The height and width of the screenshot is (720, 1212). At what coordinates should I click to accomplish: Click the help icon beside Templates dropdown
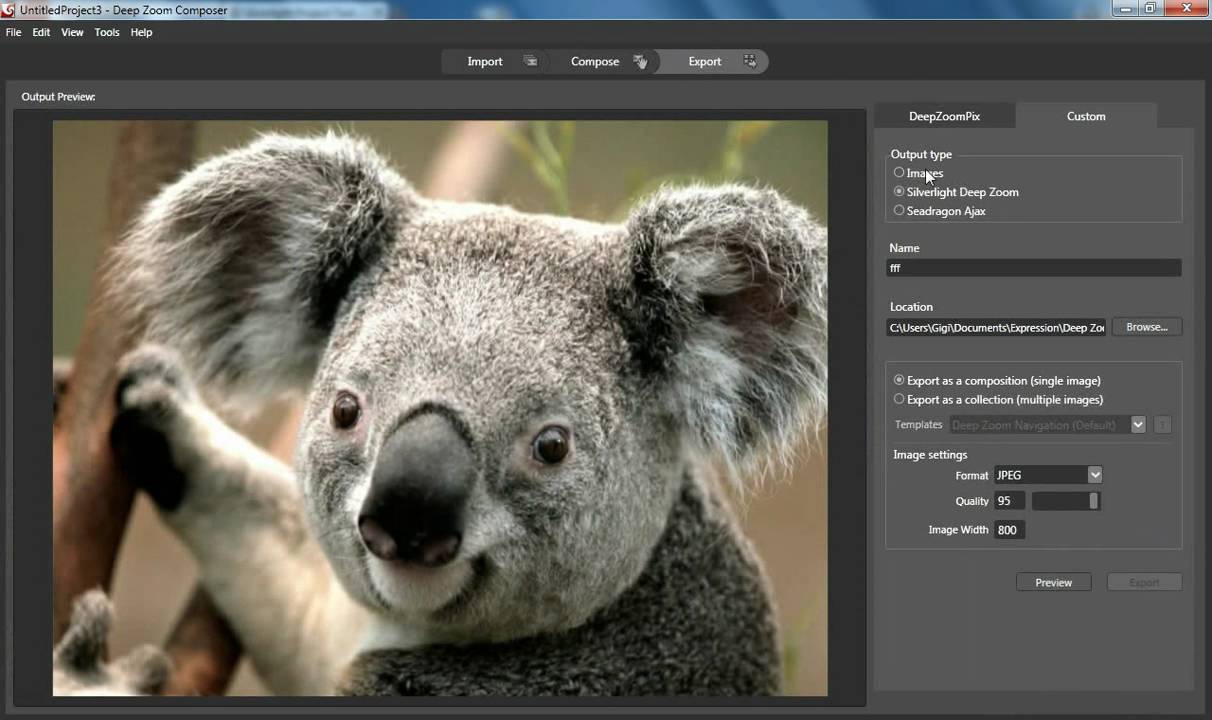[1162, 425]
